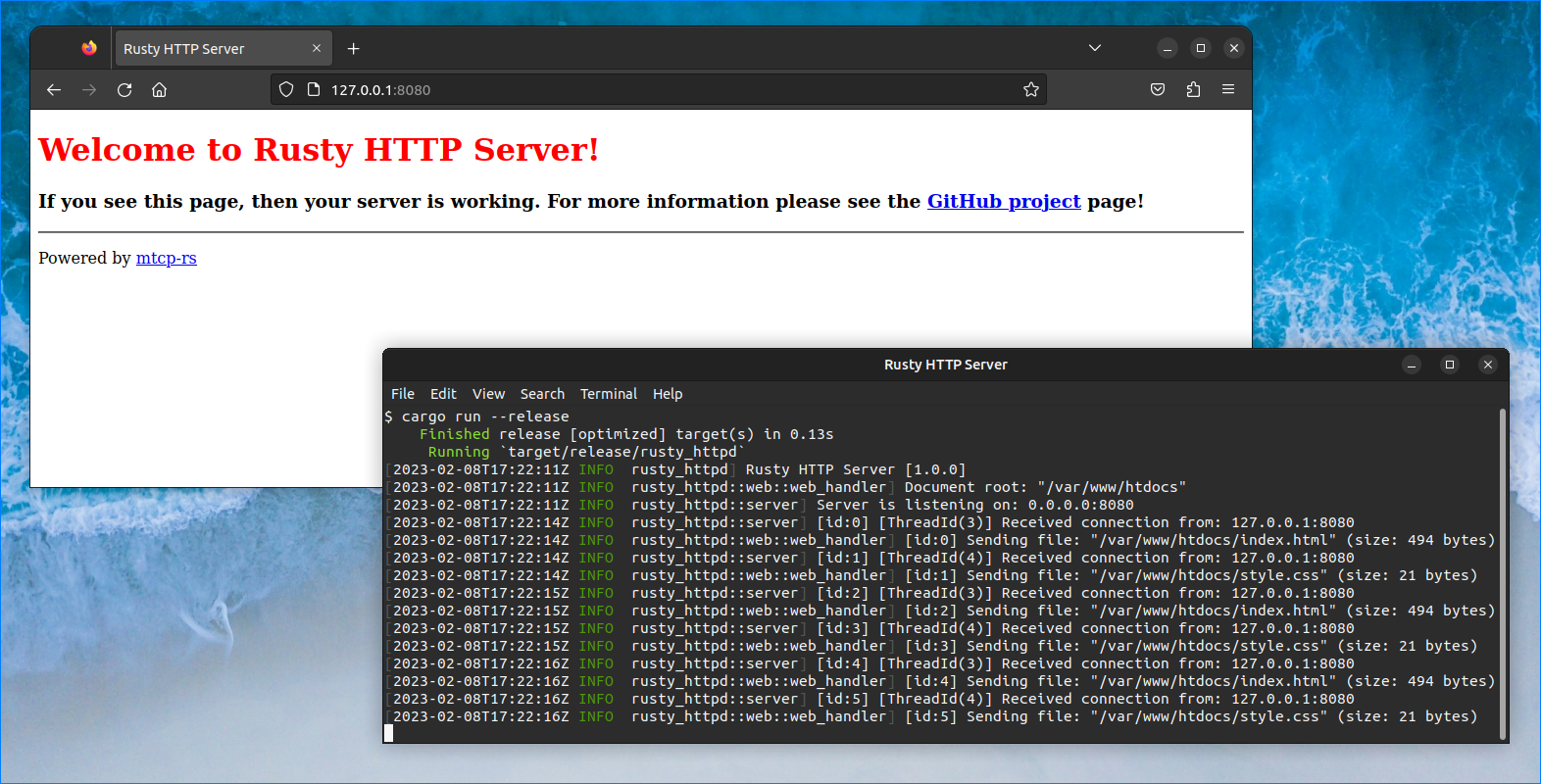Click the 'Welcome to Rusty HTTP Server!' heading
The image size is (1541, 784).
(x=319, y=149)
